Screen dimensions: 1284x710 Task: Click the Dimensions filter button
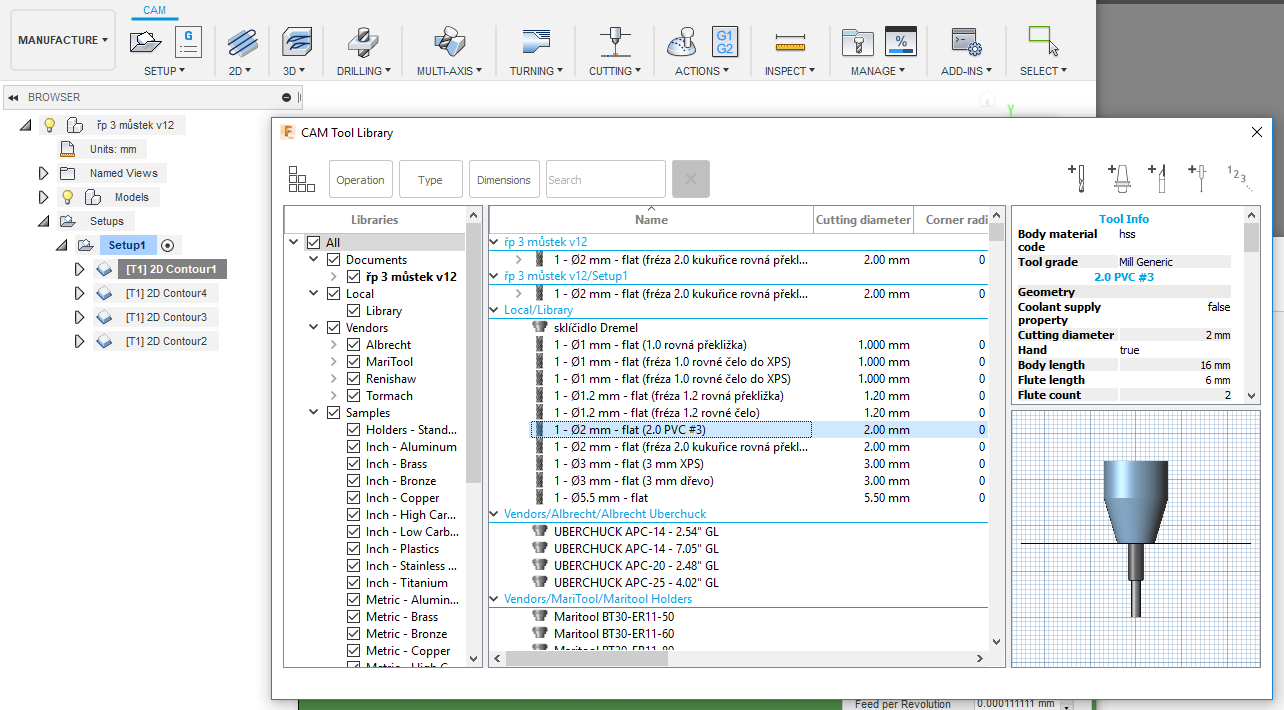click(504, 180)
